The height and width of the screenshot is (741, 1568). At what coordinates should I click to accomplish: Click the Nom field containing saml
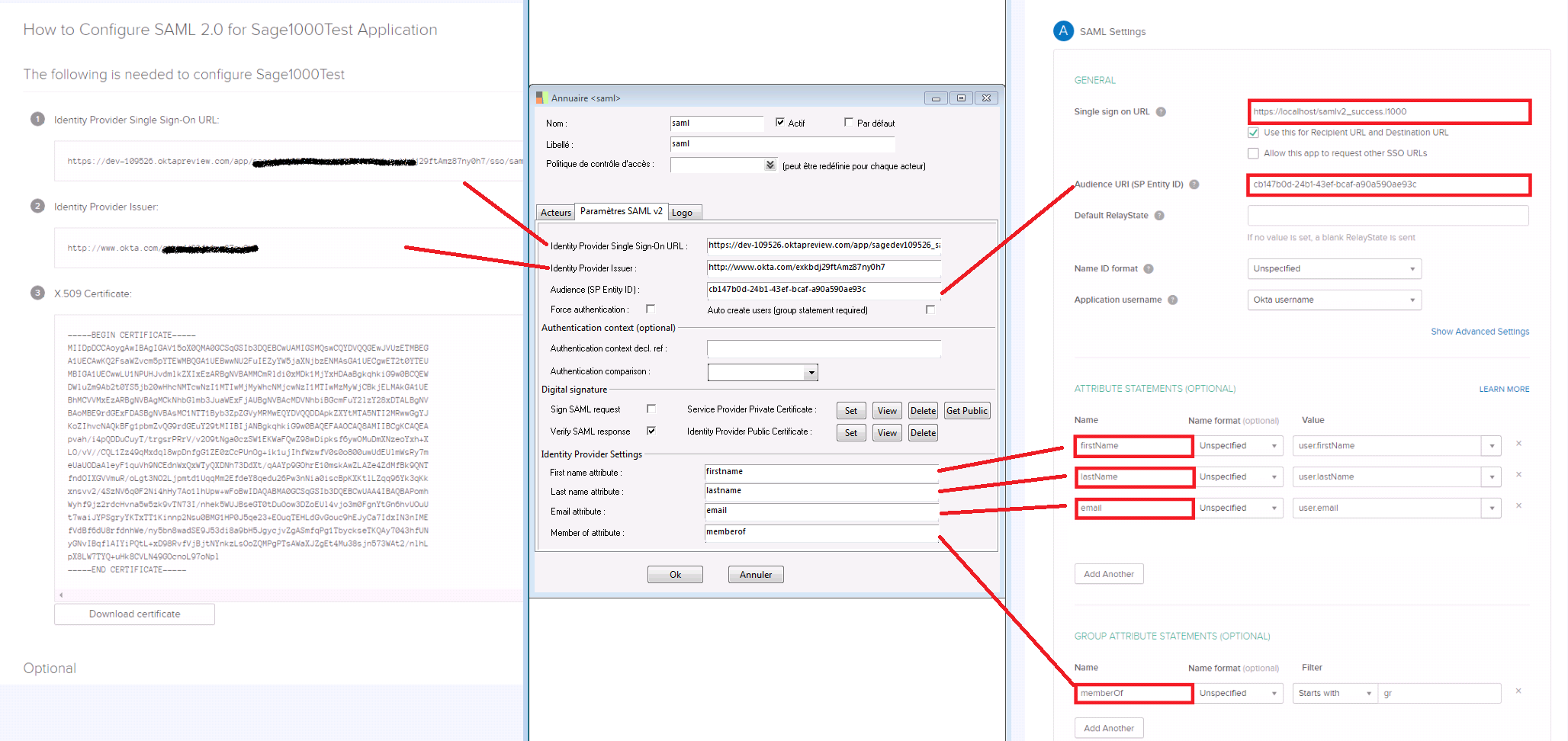point(717,124)
